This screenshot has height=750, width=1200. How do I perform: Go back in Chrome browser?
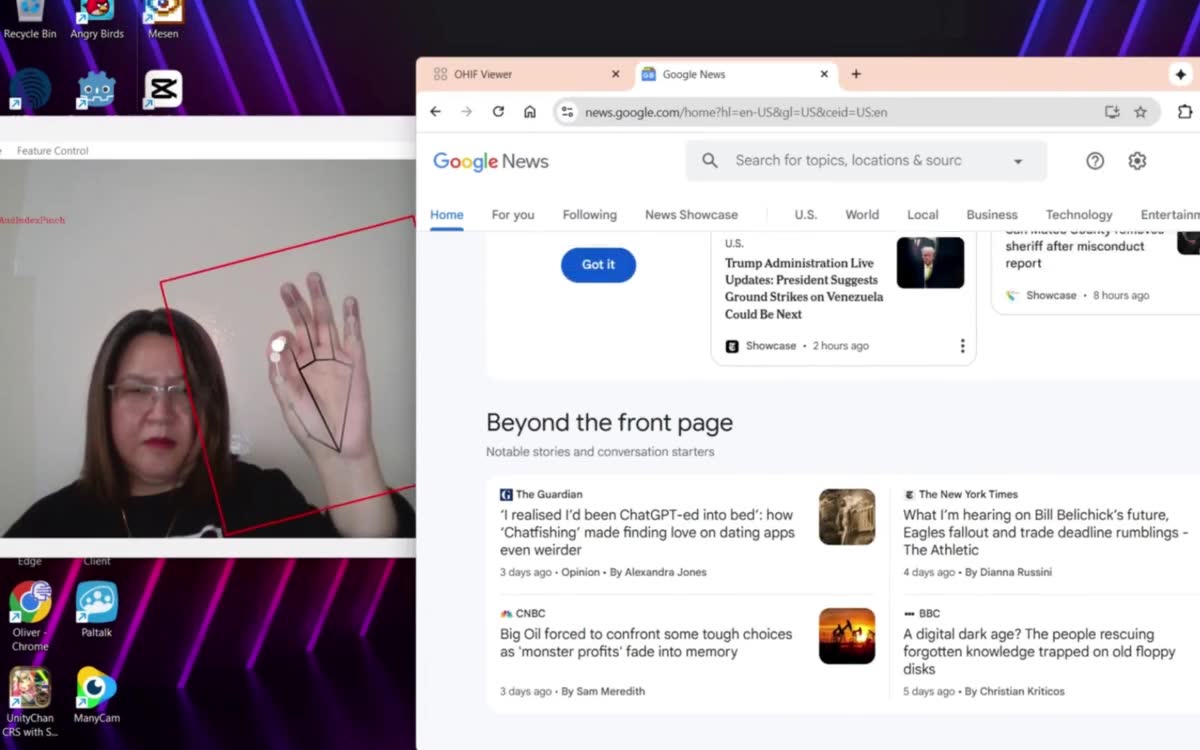(435, 112)
